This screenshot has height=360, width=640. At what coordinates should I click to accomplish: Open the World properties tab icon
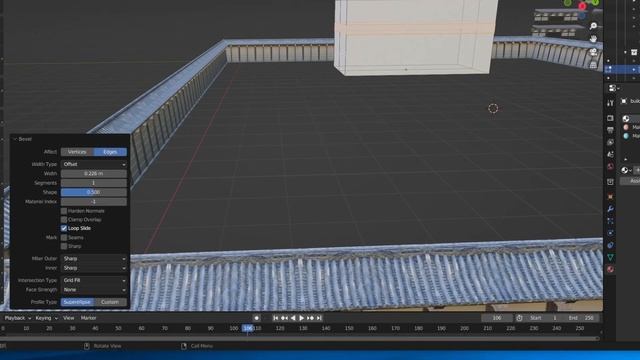click(x=610, y=167)
